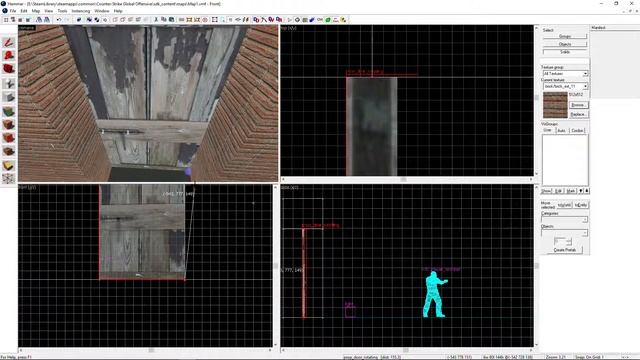Viewport: 640px width, 360px height.
Task: Switch to the Cordon VisGroups tab
Action: [577, 130]
